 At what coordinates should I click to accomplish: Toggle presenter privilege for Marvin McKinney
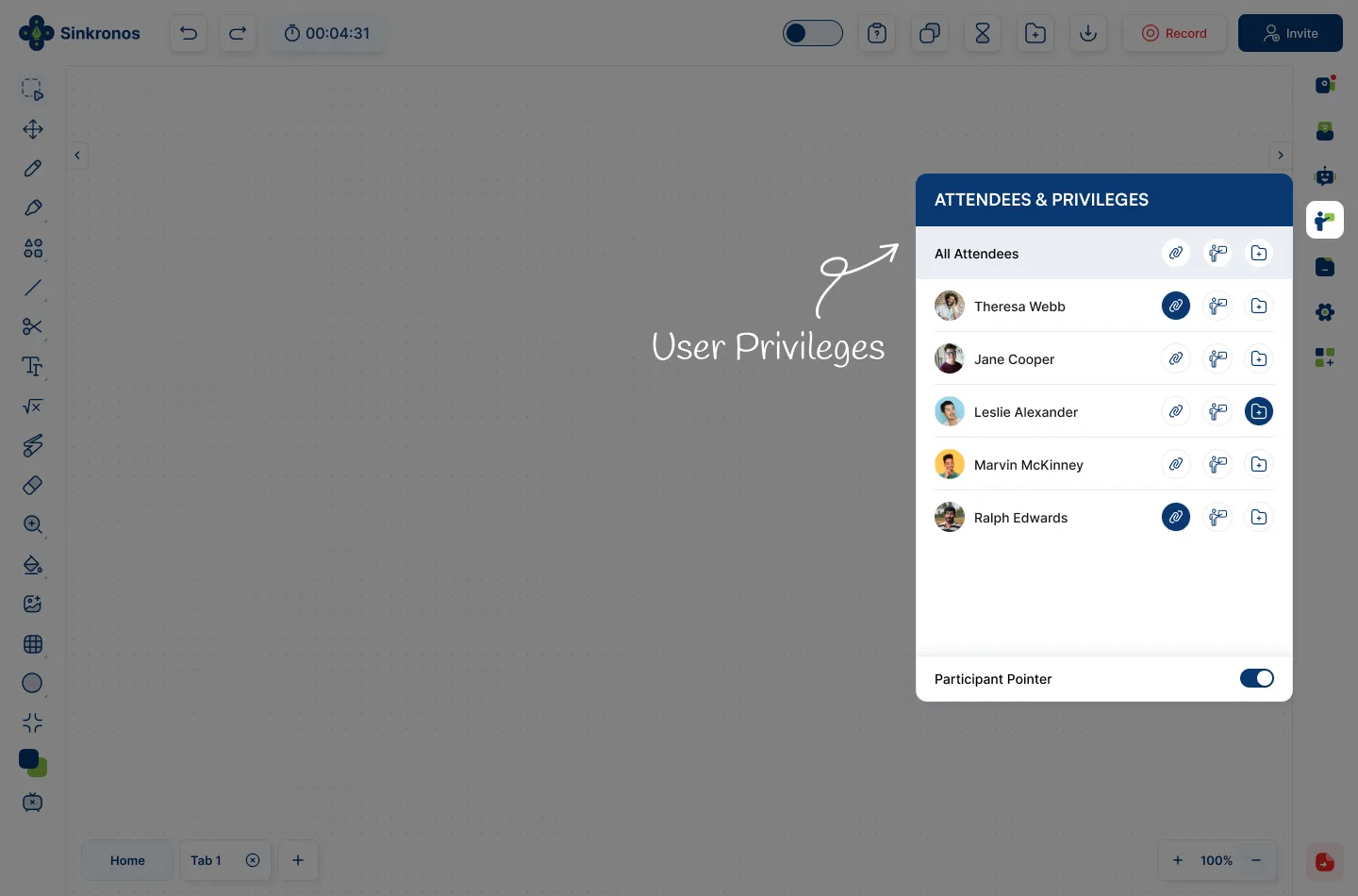[x=1217, y=464]
